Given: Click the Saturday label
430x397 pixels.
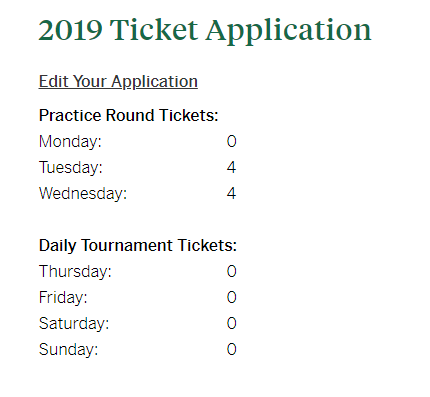Looking at the screenshot, I should point(74,324).
